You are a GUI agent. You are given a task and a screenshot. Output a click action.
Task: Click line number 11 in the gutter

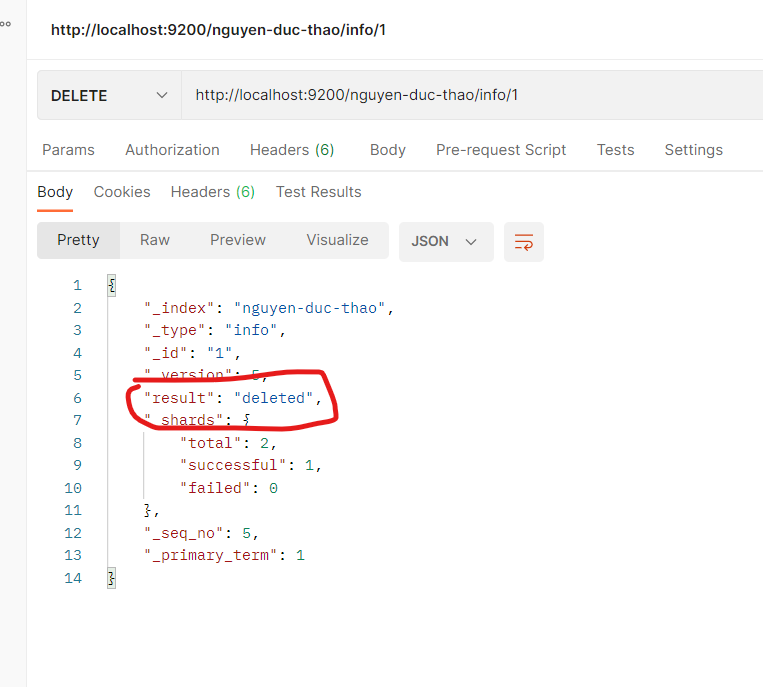[73, 511]
